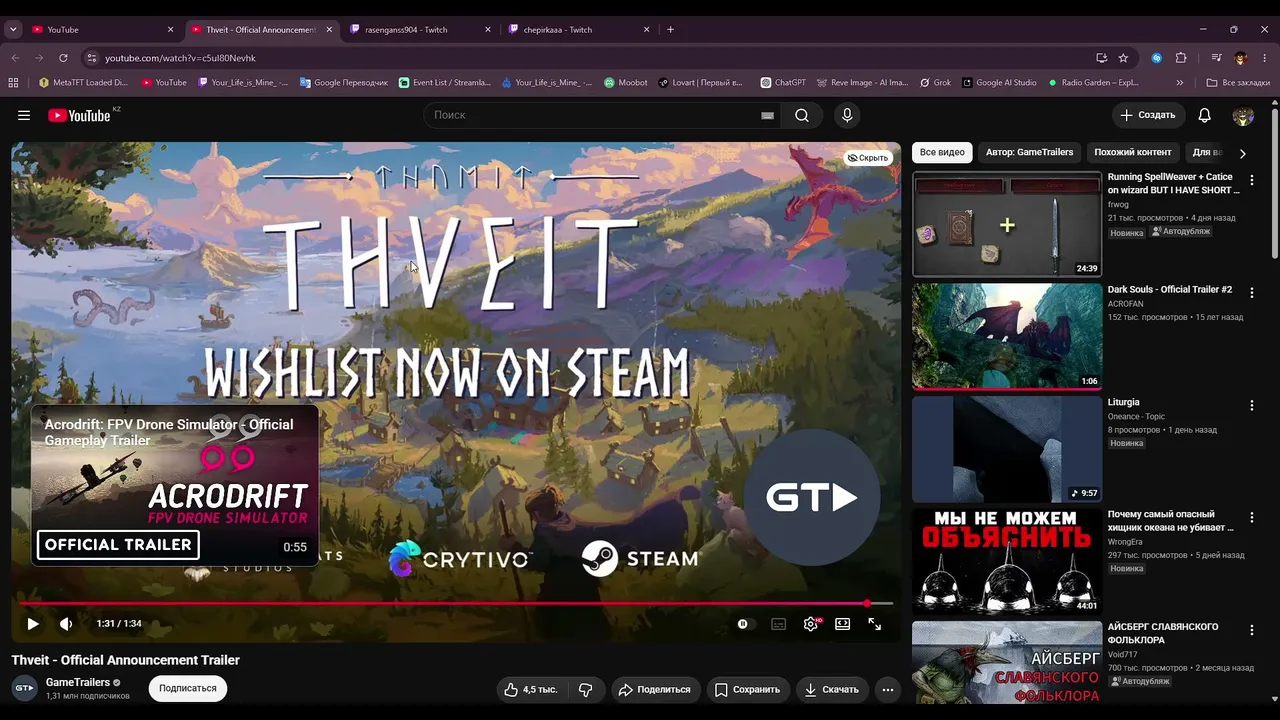Screen dimensions: 1280x720
Task: Open more actions below the video
Action: click(x=887, y=689)
